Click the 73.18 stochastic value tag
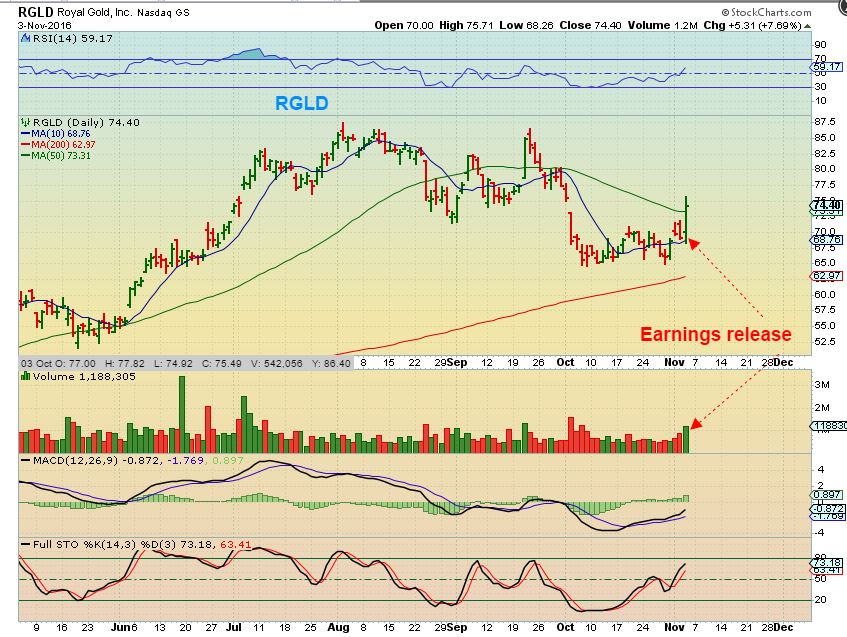The height and width of the screenshot is (637, 847). (x=827, y=562)
